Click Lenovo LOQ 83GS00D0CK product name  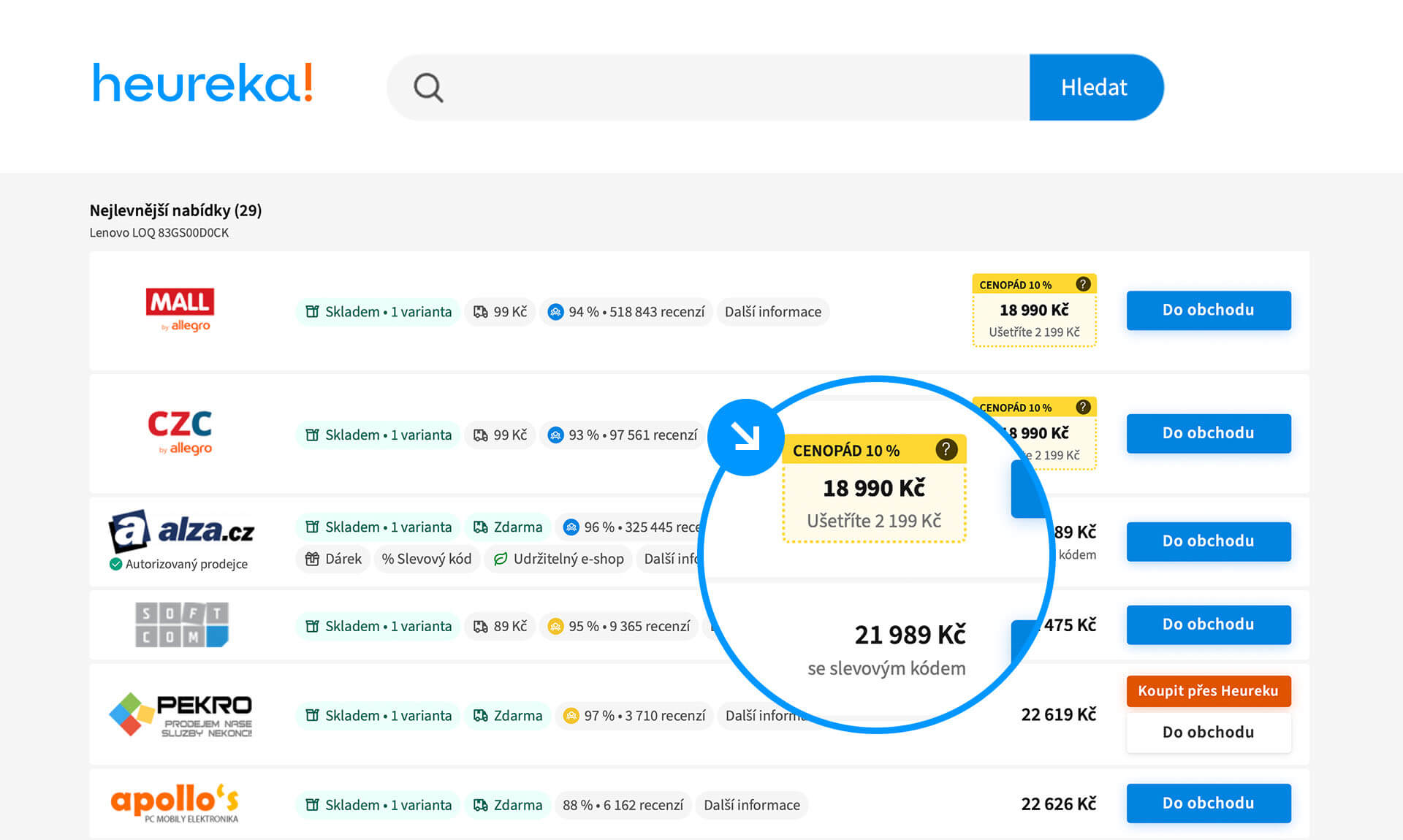point(159,232)
